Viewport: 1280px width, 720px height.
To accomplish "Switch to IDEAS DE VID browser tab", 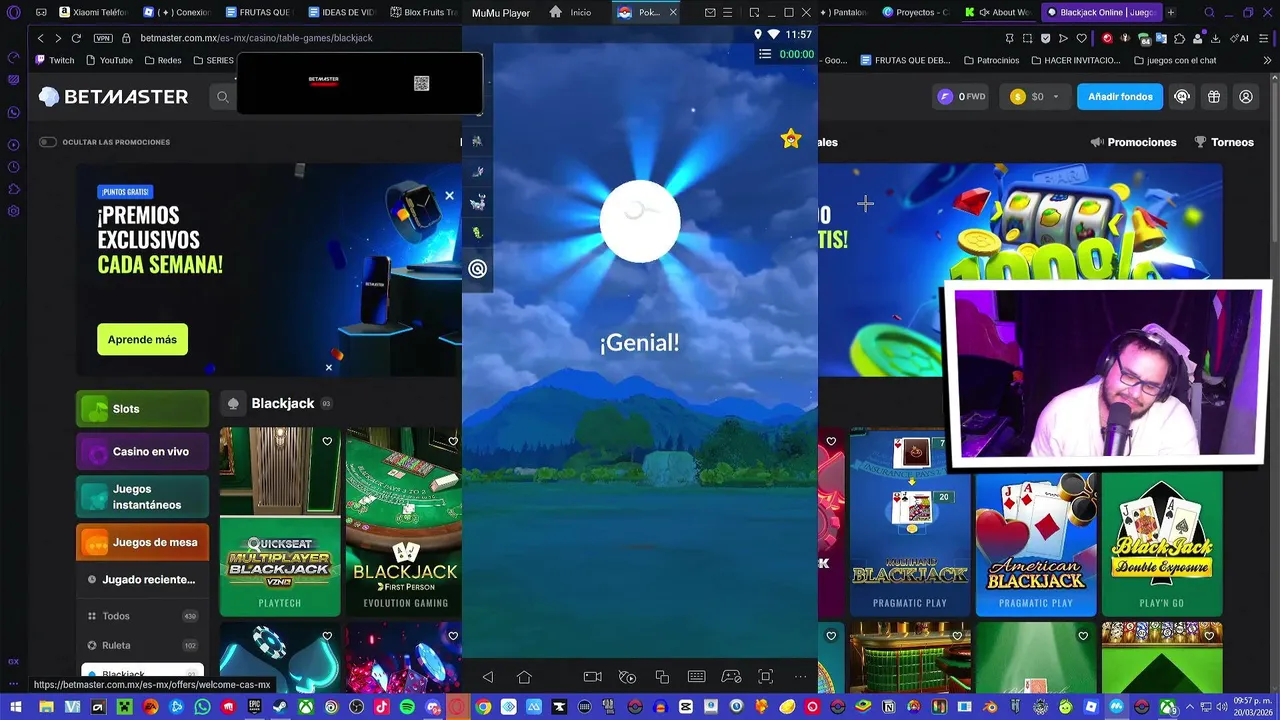I will (x=341, y=12).
